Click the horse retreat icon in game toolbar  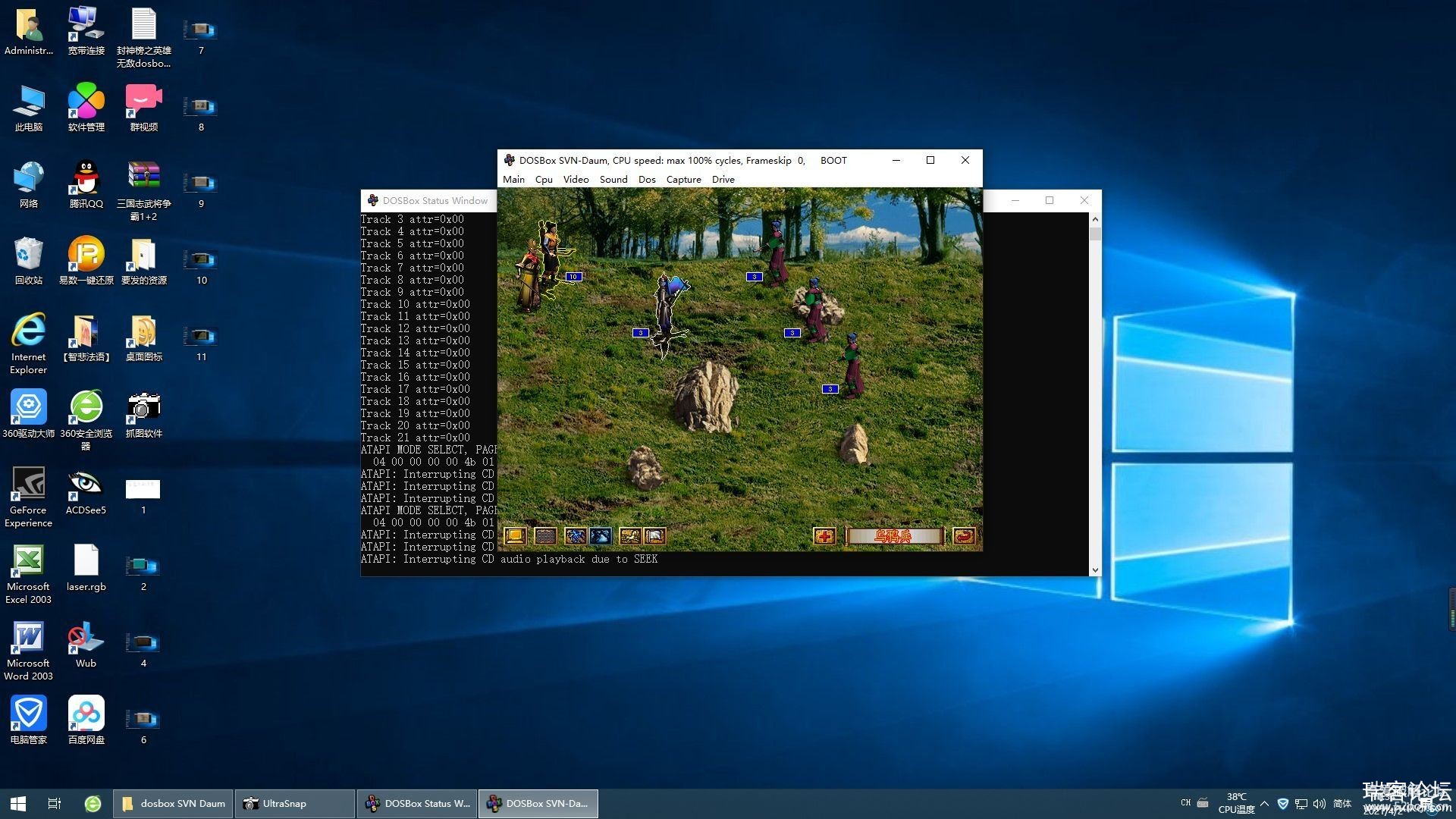[x=629, y=536]
